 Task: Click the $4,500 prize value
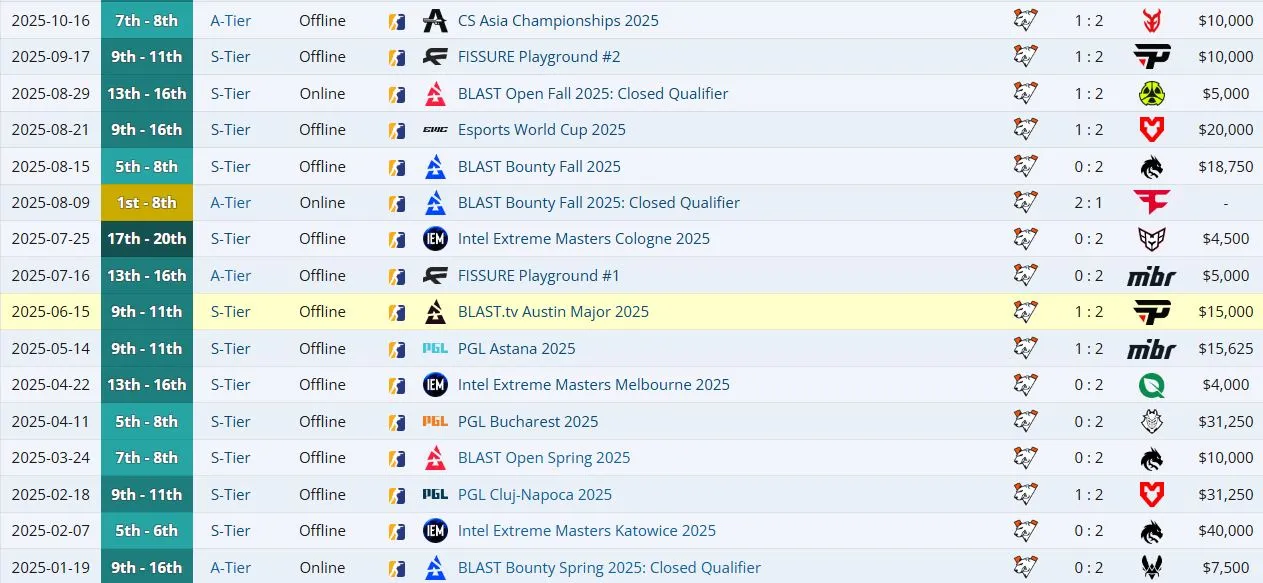(x=1228, y=239)
